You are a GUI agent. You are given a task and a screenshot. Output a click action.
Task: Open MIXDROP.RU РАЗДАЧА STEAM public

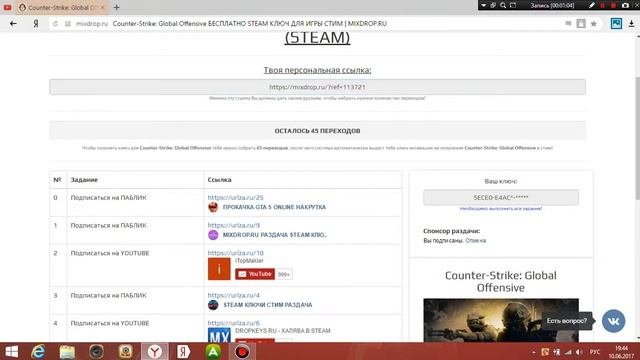click(x=275, y=235)
